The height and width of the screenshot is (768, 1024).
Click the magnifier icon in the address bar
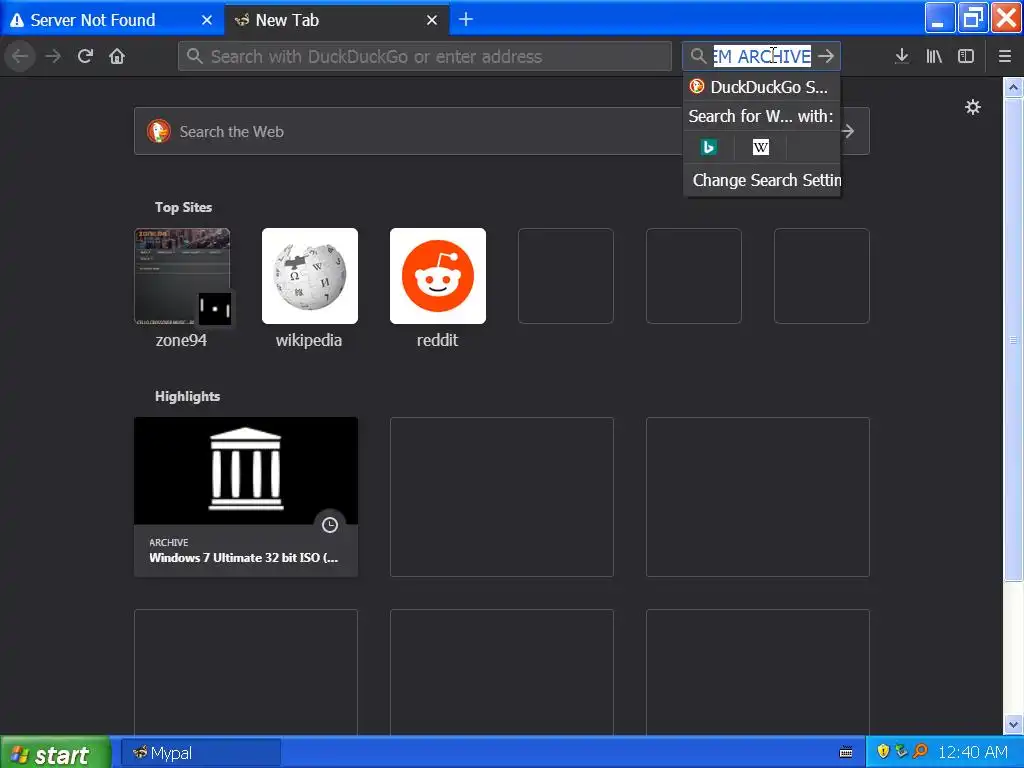194,56
